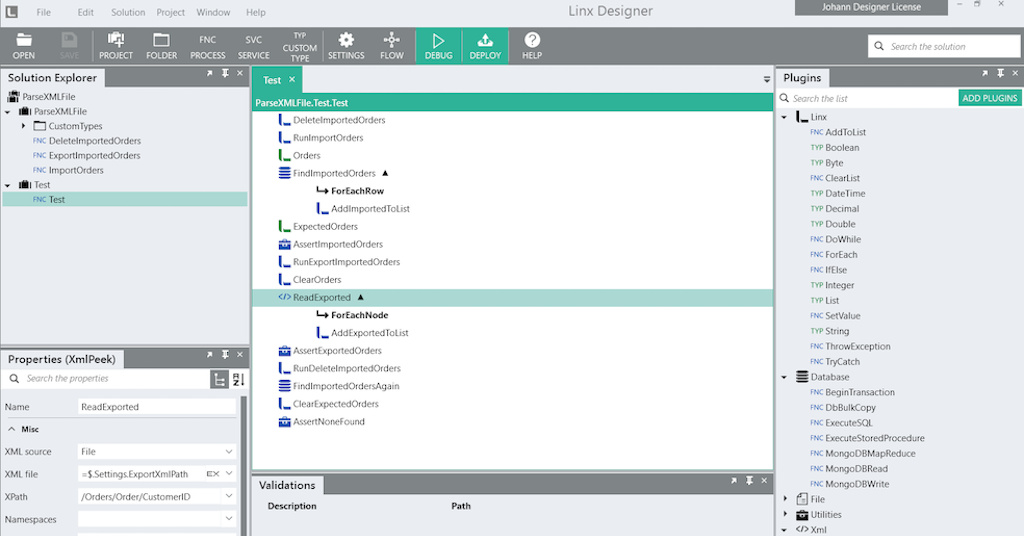
Task: Toggle categorized view in Properties panel
Action: [219, 379]
